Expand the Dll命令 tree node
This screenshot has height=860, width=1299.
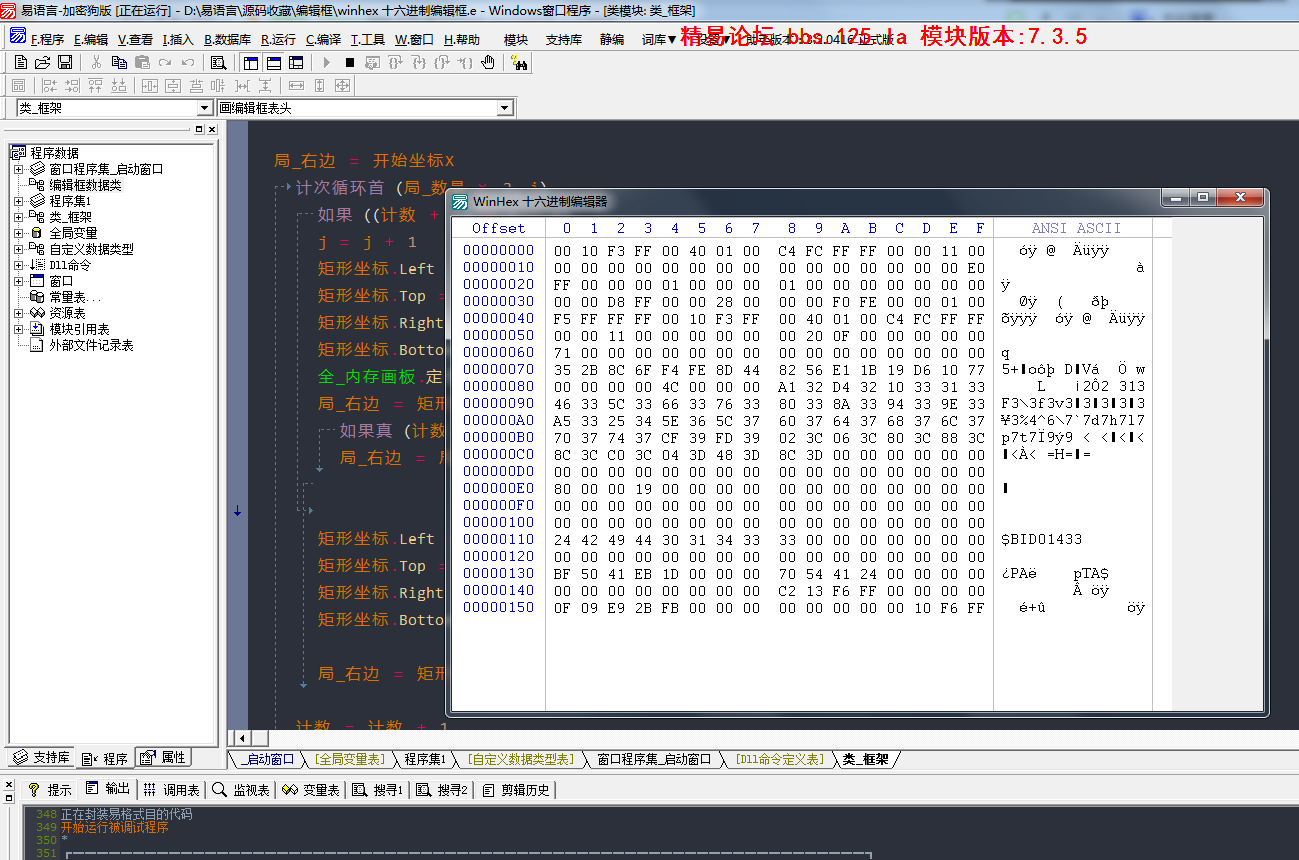coord(19,265)
